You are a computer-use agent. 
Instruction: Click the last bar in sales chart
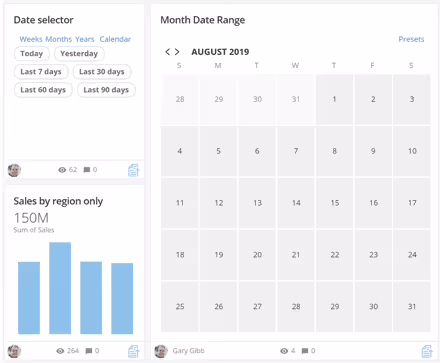point(122,298)
